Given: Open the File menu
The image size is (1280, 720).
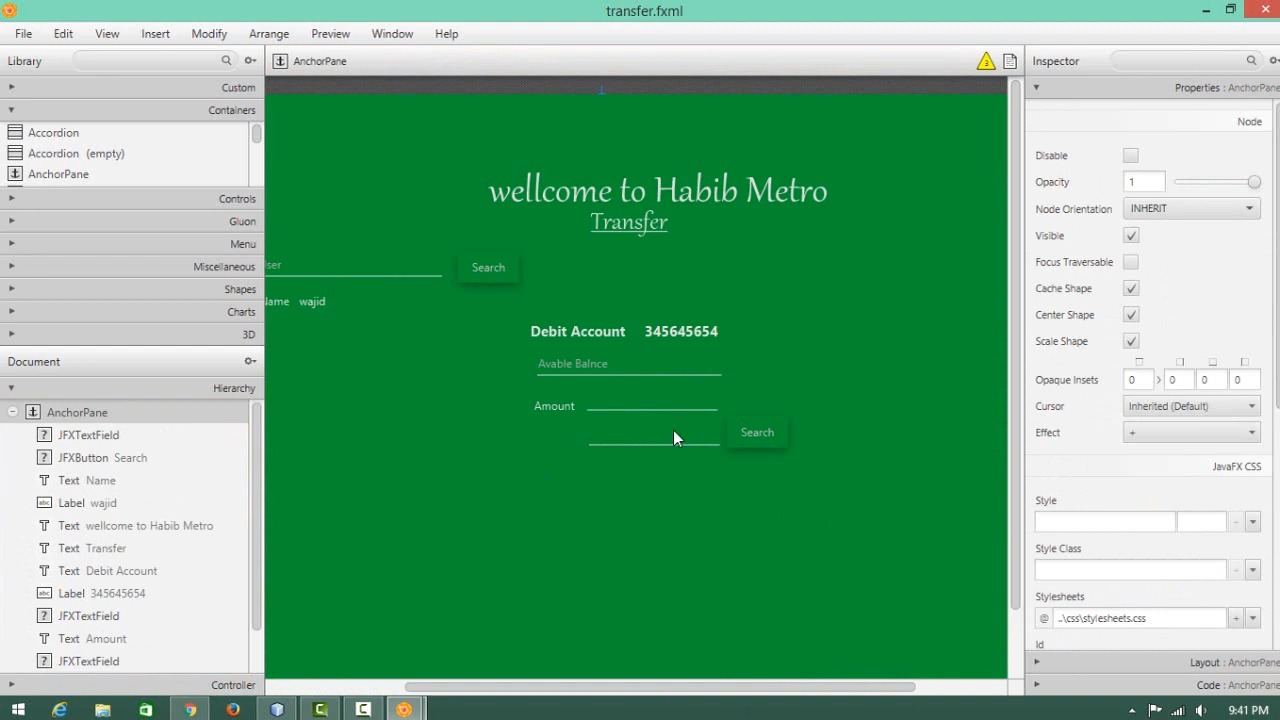Looking at the screenshot, I should [23, 34].
